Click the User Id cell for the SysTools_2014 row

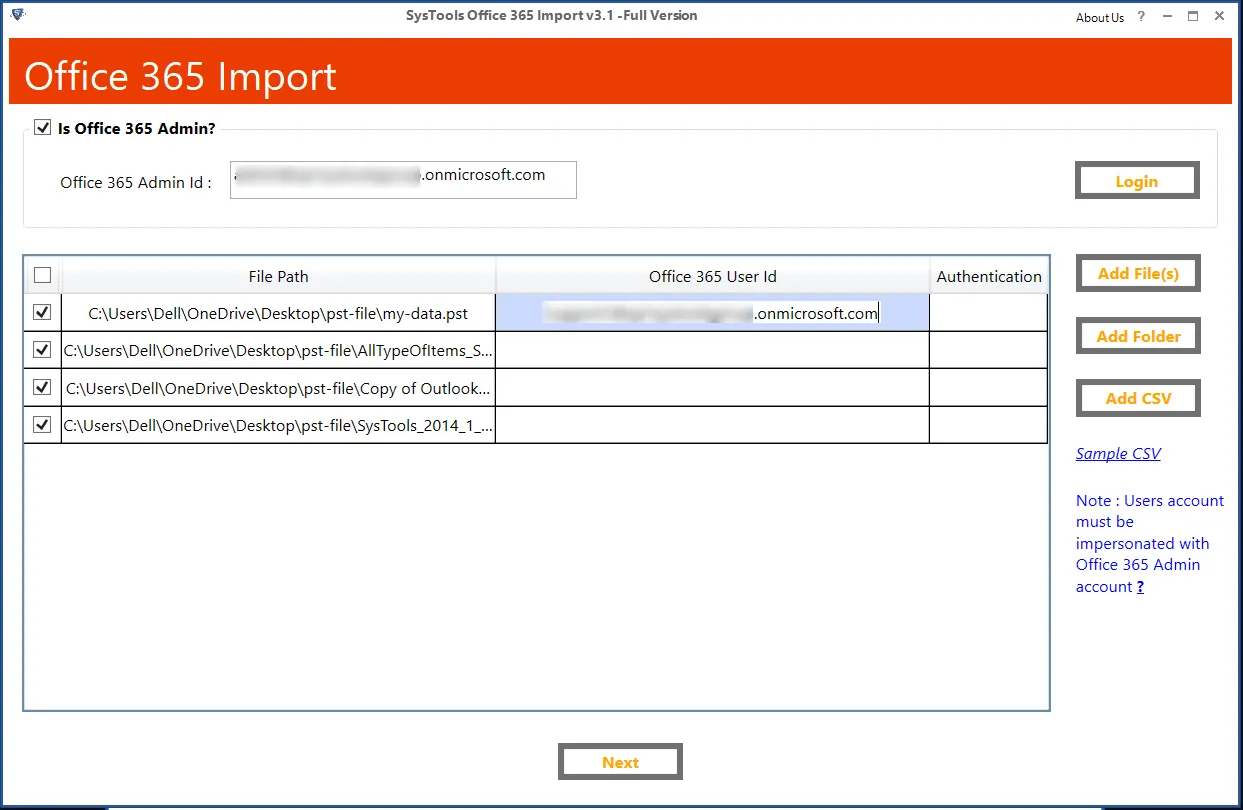point(712,425)
